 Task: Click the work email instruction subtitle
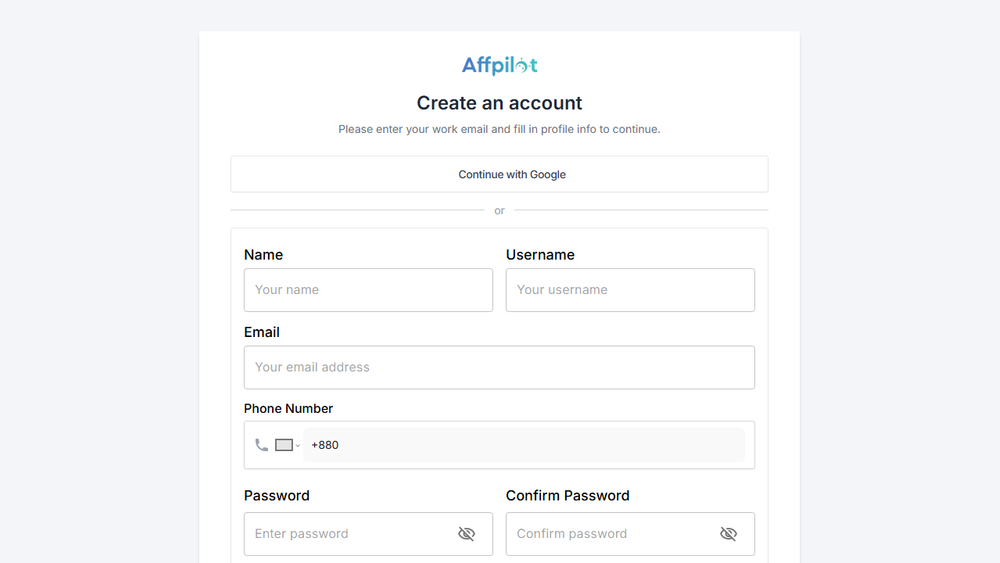pos(499,129)
